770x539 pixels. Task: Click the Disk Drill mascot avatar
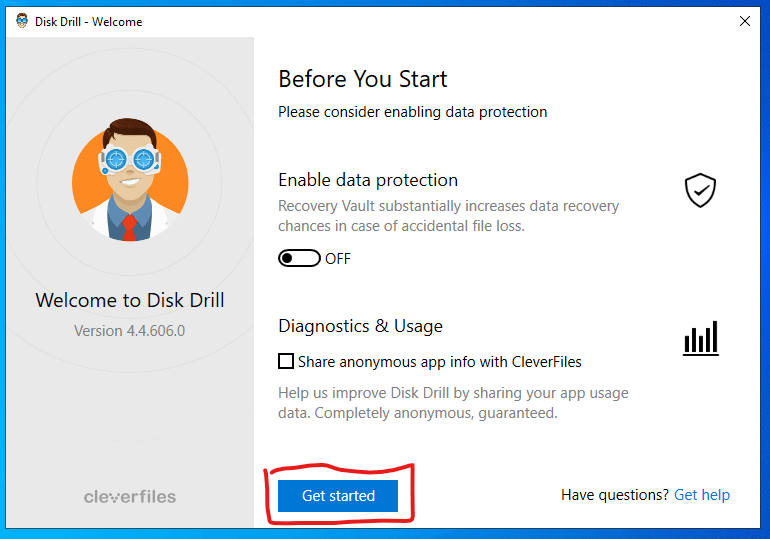point(130,179)
